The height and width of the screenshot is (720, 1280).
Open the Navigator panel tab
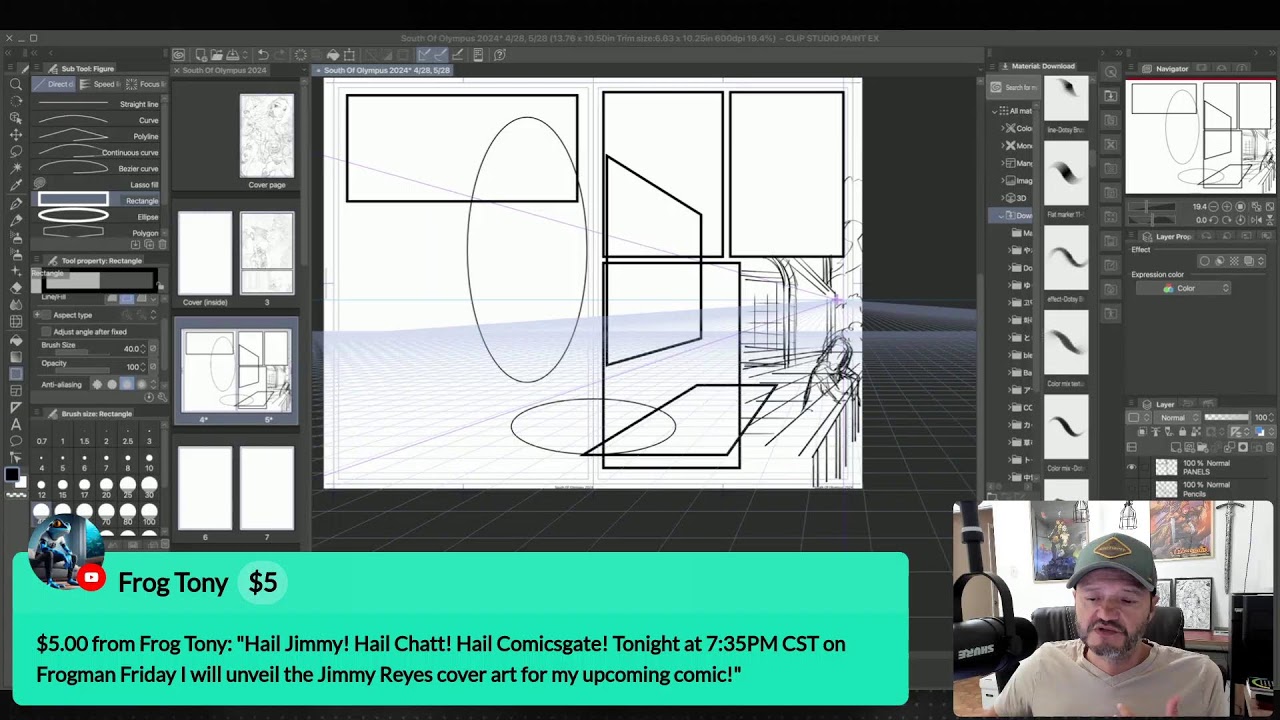pos(1165,69)
